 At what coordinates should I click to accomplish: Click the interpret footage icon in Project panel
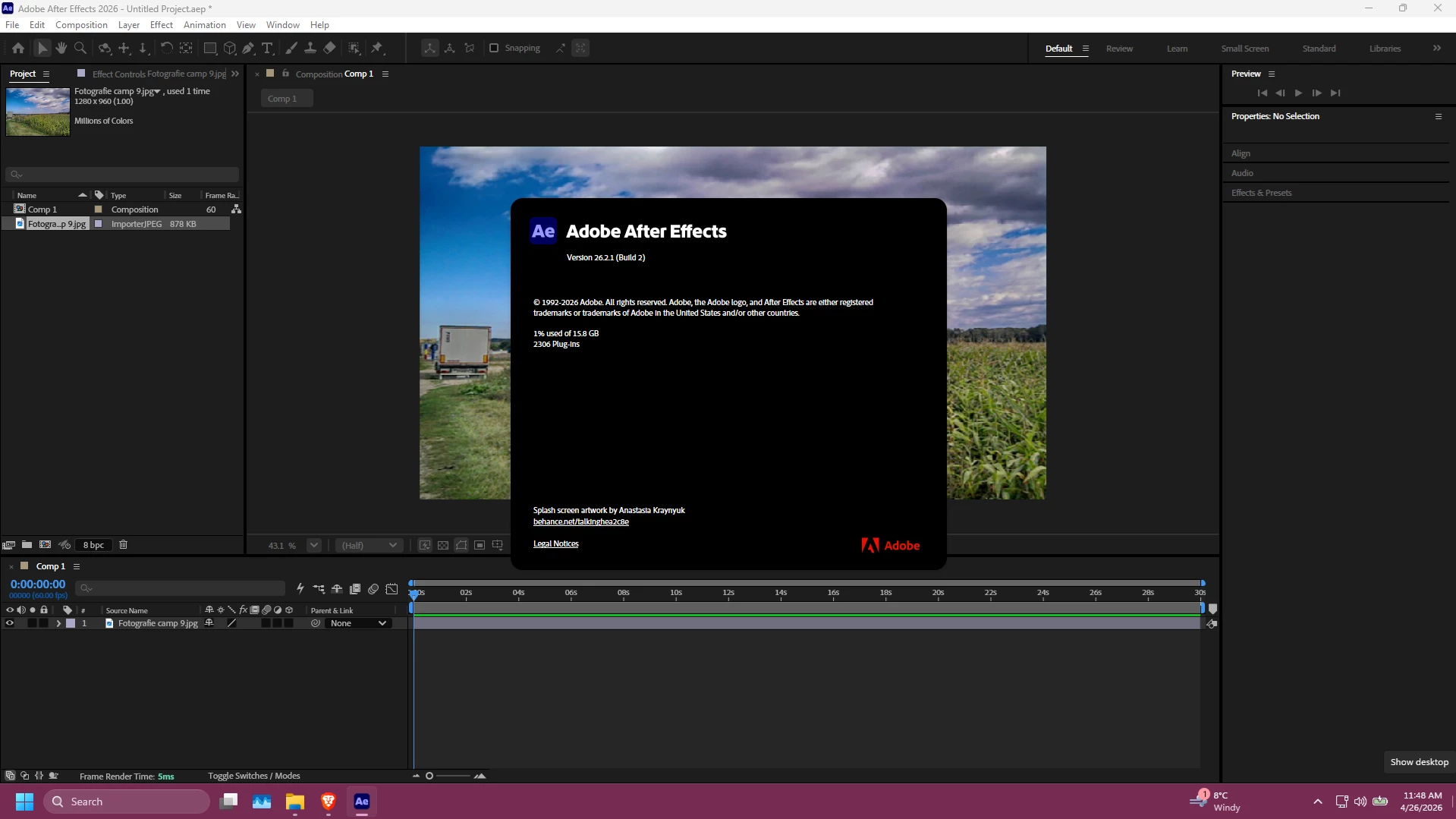pos(9,545)
